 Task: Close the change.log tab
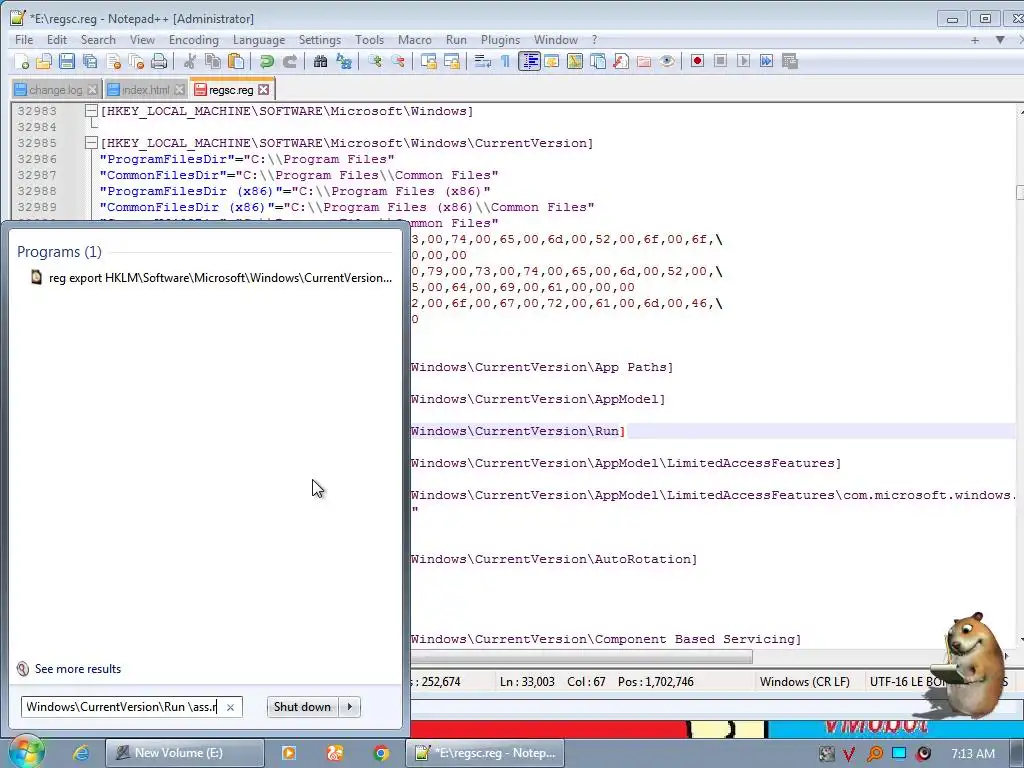(x=92, y=89)
